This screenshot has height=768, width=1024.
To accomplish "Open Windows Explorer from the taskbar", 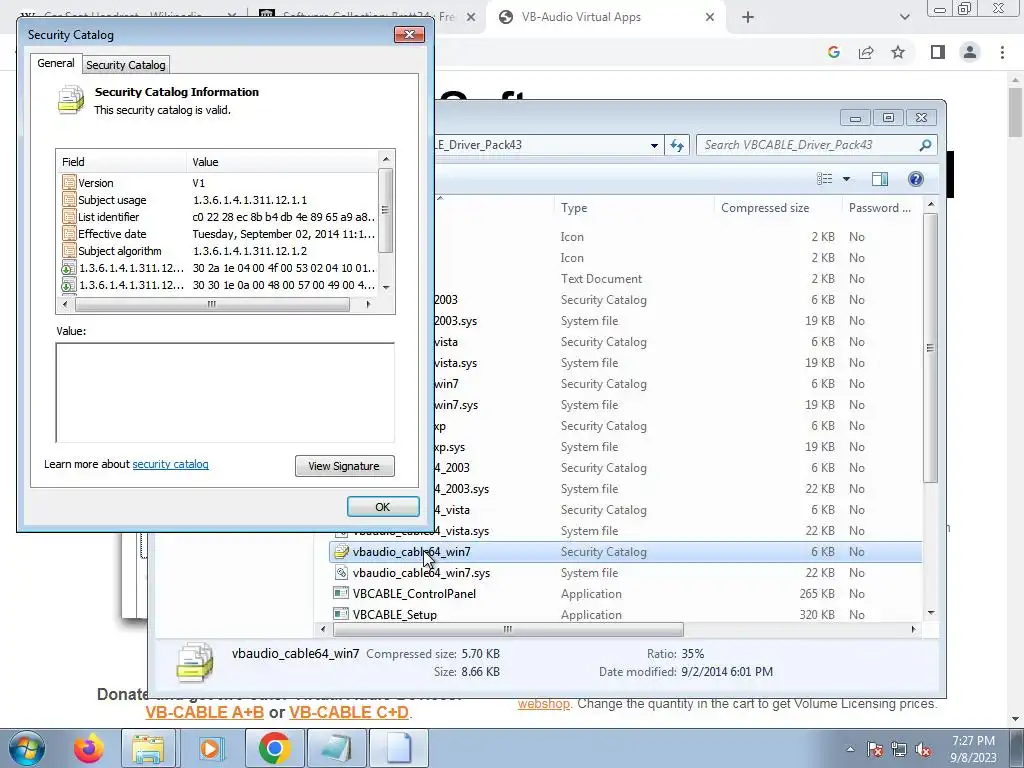I will click(148, 748).
